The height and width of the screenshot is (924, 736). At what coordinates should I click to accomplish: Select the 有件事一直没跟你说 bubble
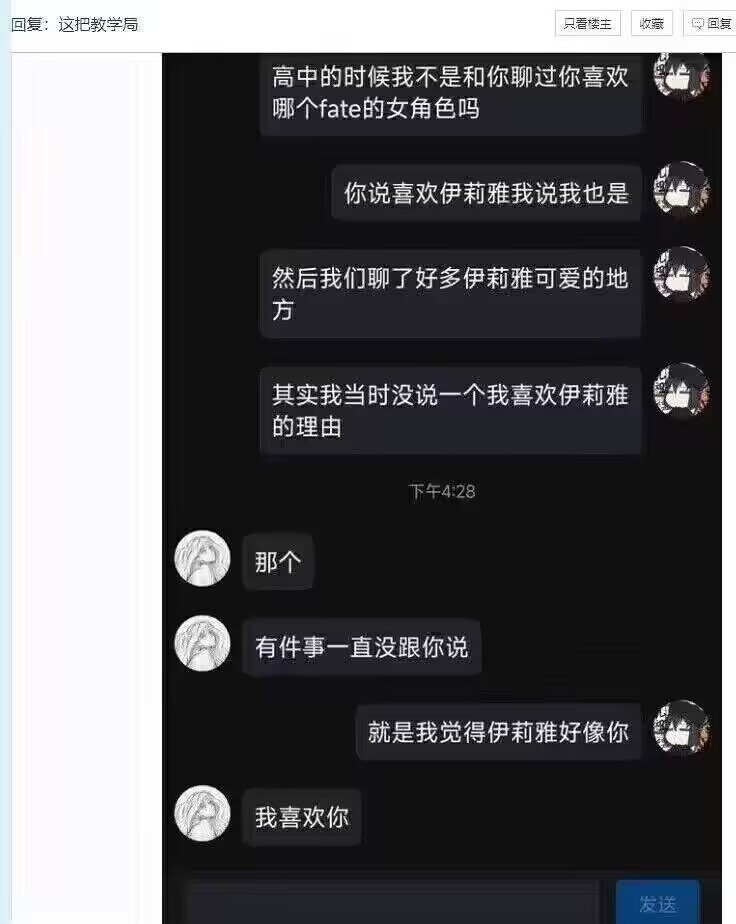point(362,647)
